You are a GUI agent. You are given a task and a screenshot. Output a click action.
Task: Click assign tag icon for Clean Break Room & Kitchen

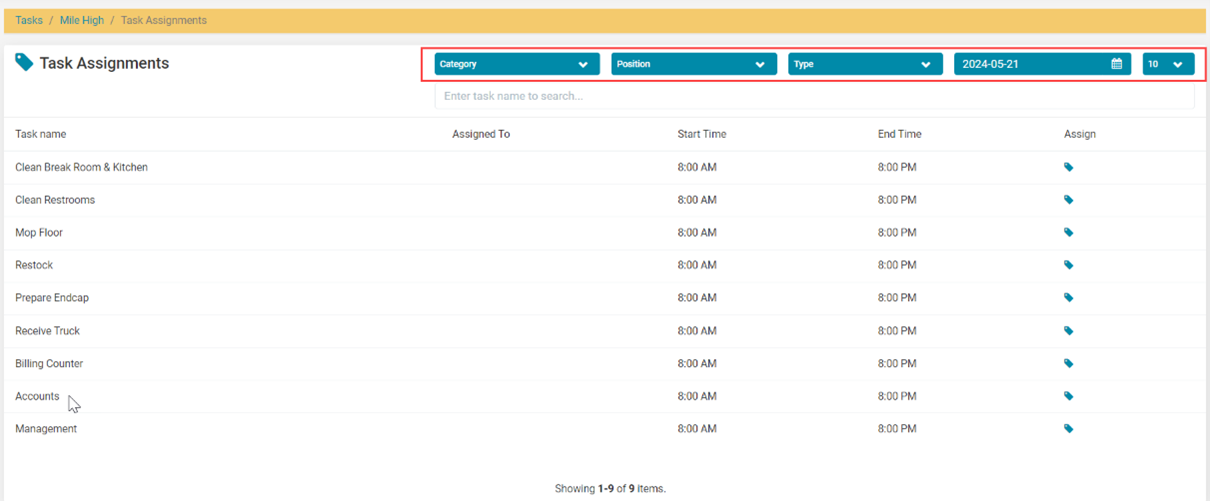coord(1069,167)
